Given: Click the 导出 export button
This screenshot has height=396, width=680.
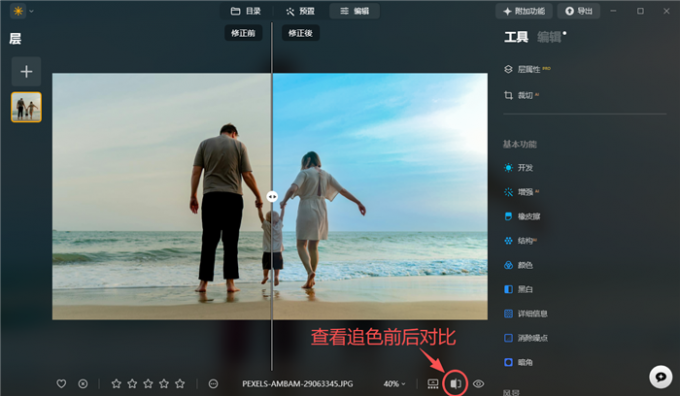Looking at the screenshot, I should pyautogui.click(x=579, y=11).
